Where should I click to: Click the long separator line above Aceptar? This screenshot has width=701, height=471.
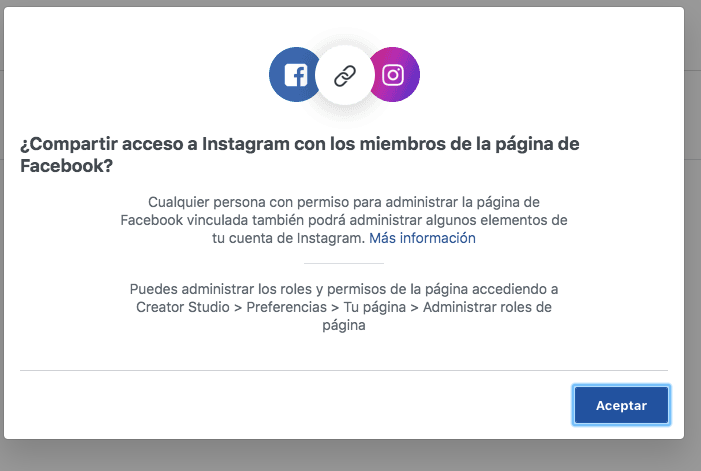click(x=344, y=370)
